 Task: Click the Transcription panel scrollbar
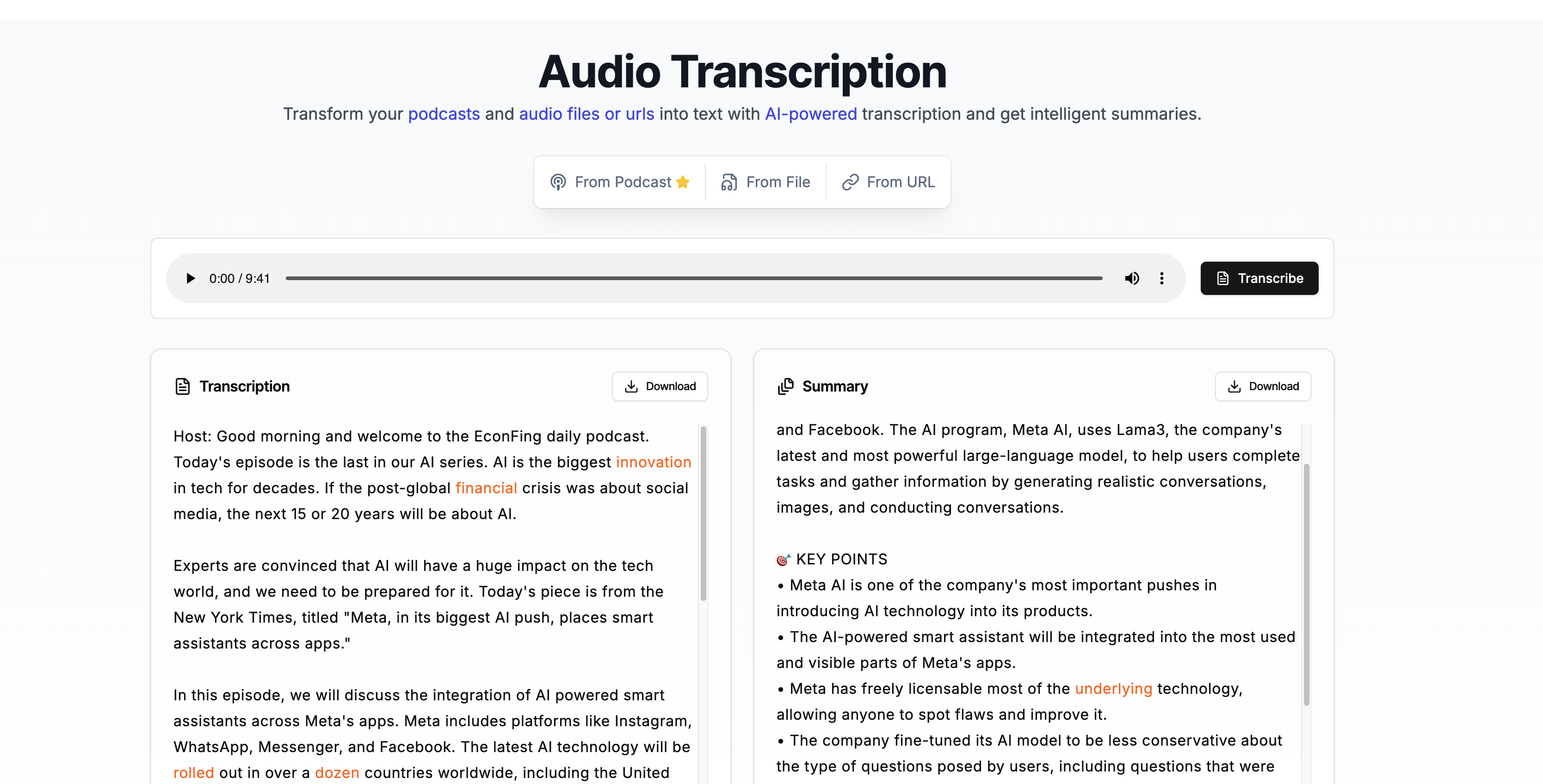pyautogui.click(x=703, y=512)
